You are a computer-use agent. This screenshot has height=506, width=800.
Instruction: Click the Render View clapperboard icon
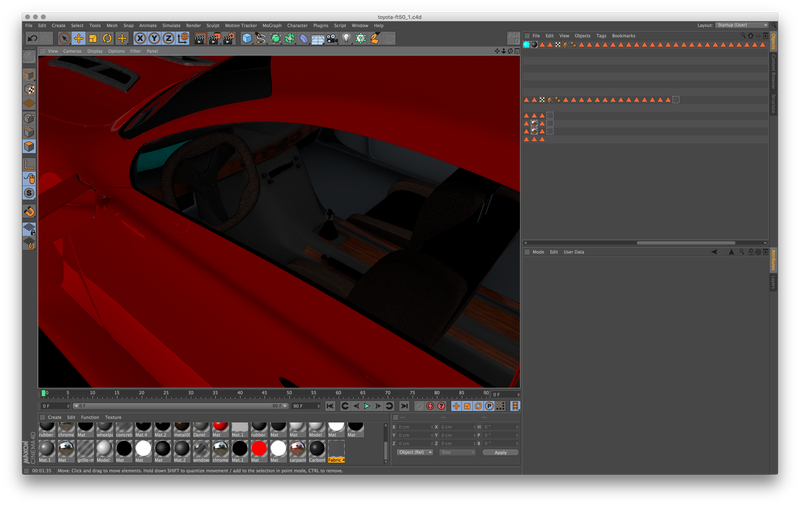click(200, 38)
